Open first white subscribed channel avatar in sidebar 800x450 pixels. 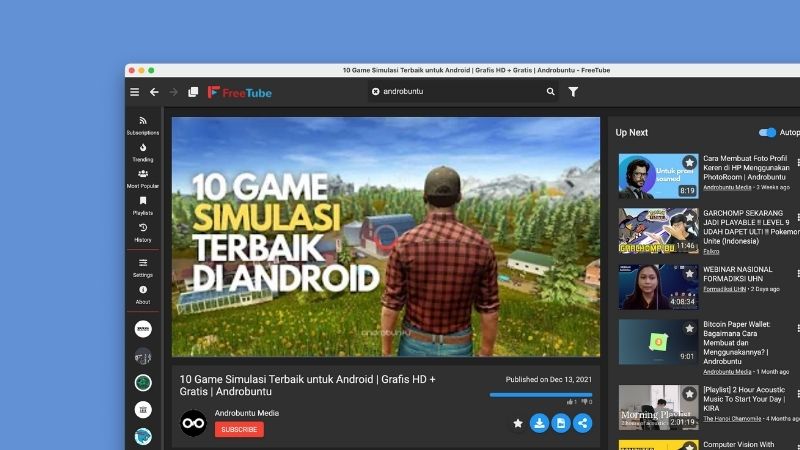coord(143,329)
